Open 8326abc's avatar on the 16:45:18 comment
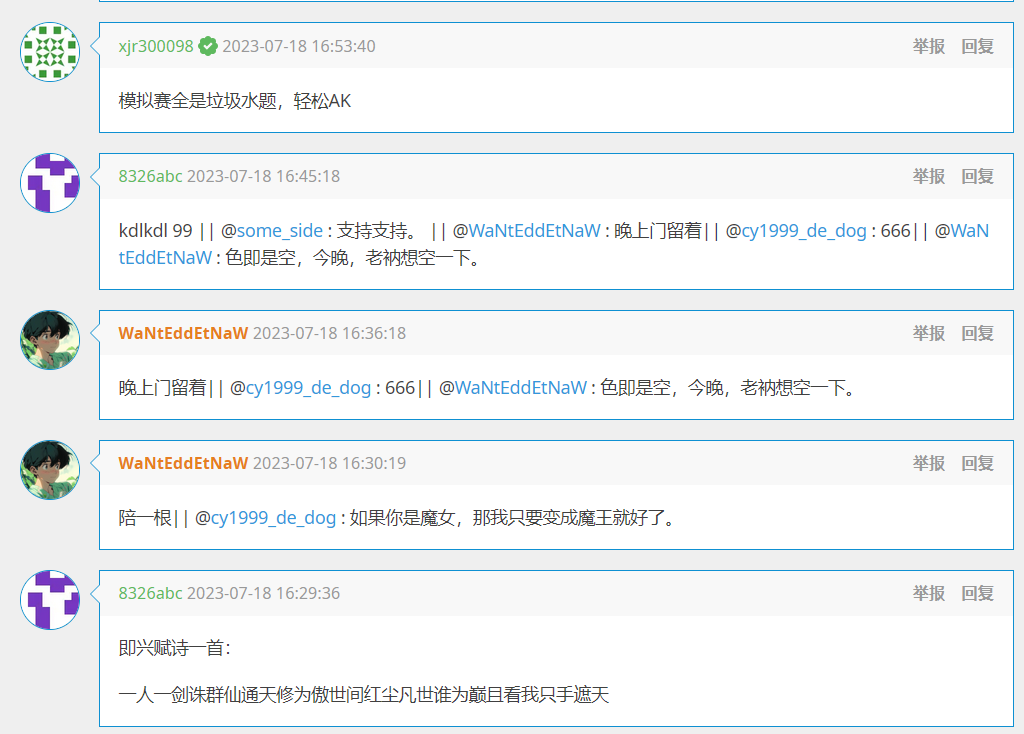This screenshot has width=1024, height=734. (50, 183)
